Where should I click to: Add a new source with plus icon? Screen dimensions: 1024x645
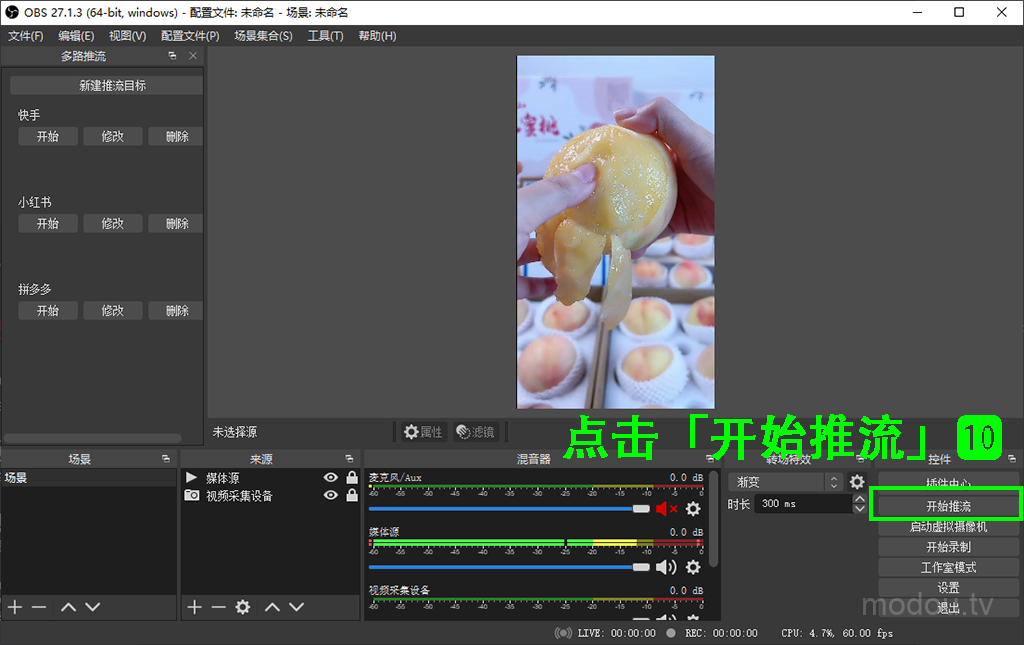click(x=195, y=607)
